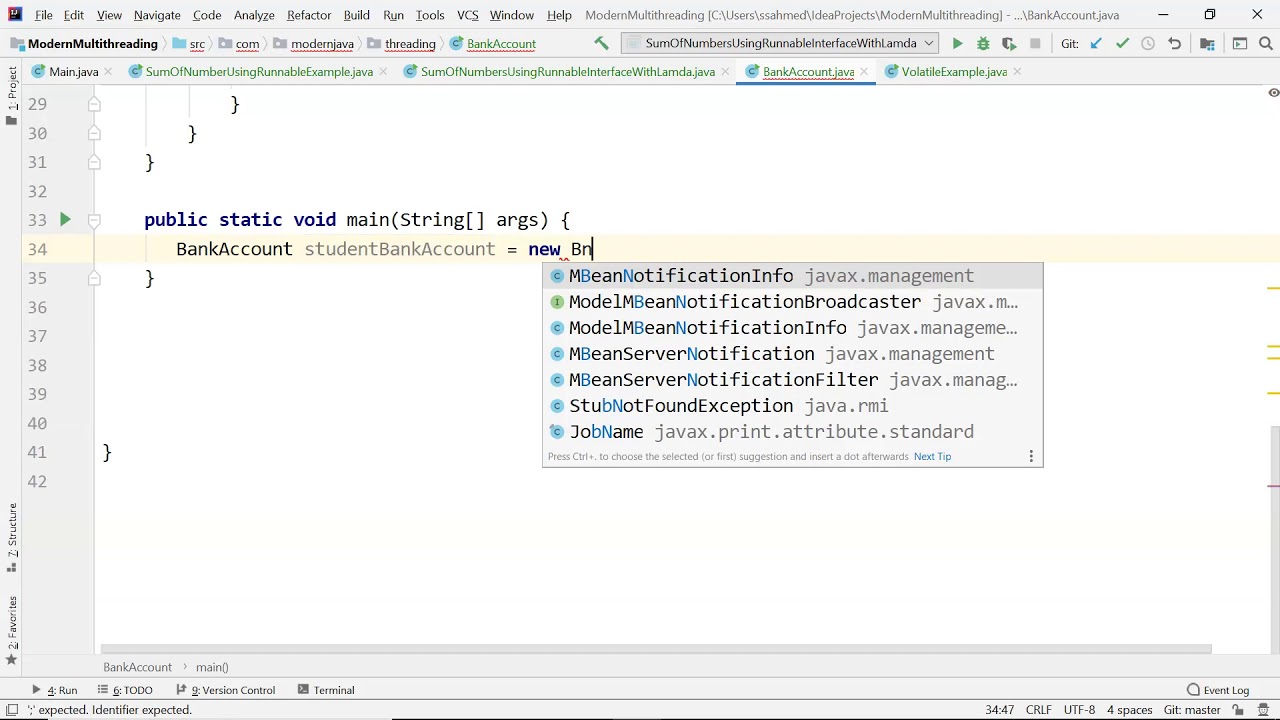This screenshot has height=720, width=1280.
Task: Click the lock icon in the status bar
Action: [1238, 710]
